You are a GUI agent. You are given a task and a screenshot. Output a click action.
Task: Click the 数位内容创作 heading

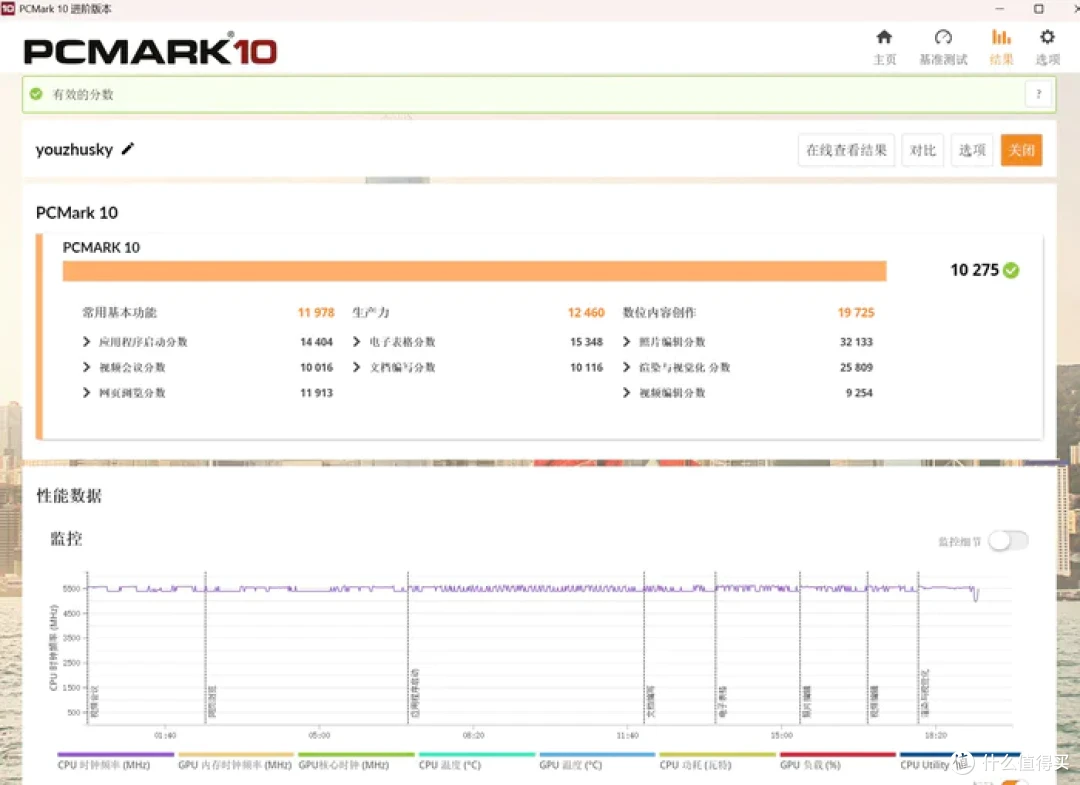tap(659, 313)
